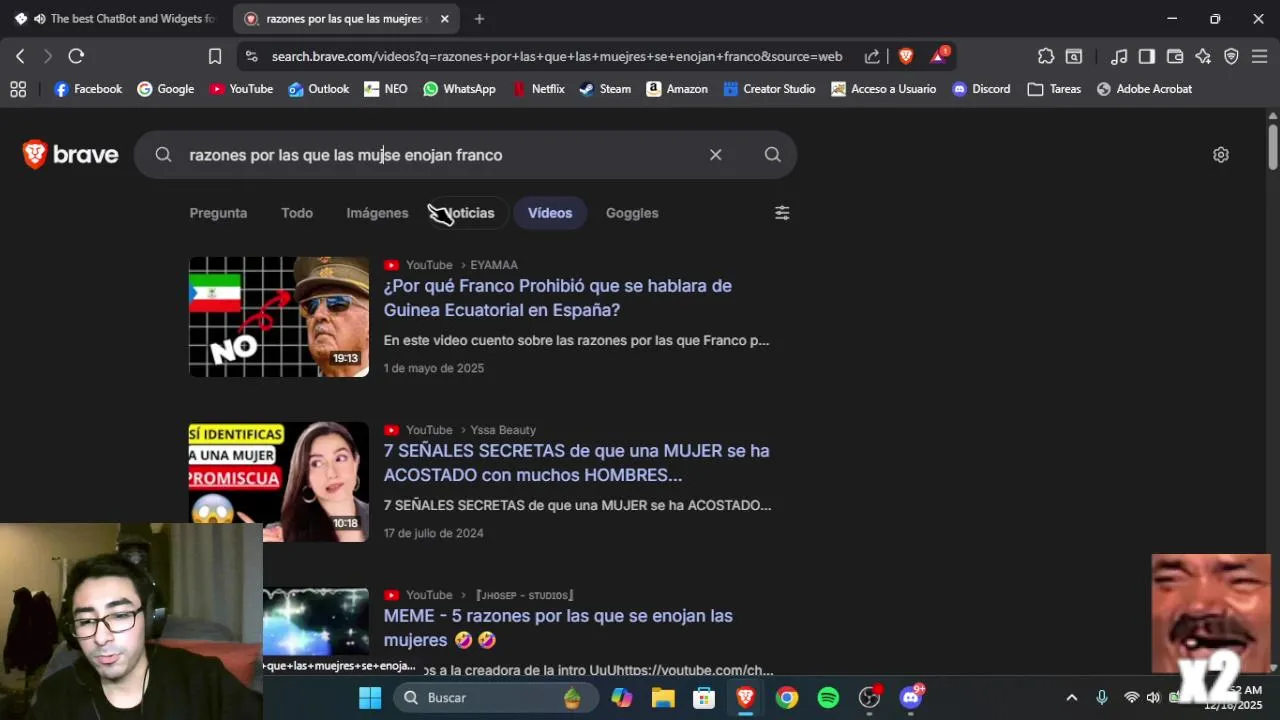Expand the Tareas bookmarks folder
1280x720 pixels.
click(x=1054, y=89)
